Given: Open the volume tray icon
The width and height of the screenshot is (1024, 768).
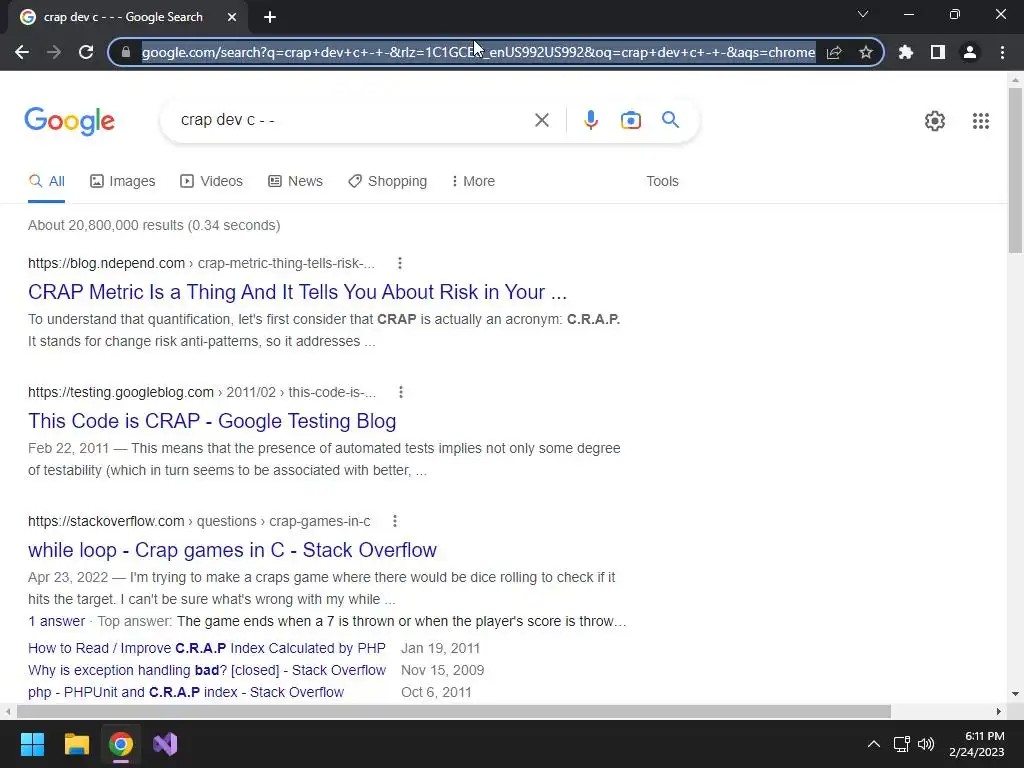Looking at the screenshot, I should pos(926,744).
